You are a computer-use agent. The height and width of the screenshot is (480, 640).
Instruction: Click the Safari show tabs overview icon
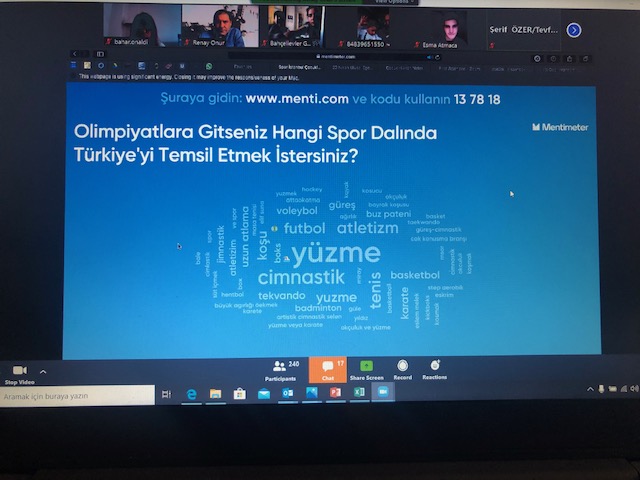[585, 59]
